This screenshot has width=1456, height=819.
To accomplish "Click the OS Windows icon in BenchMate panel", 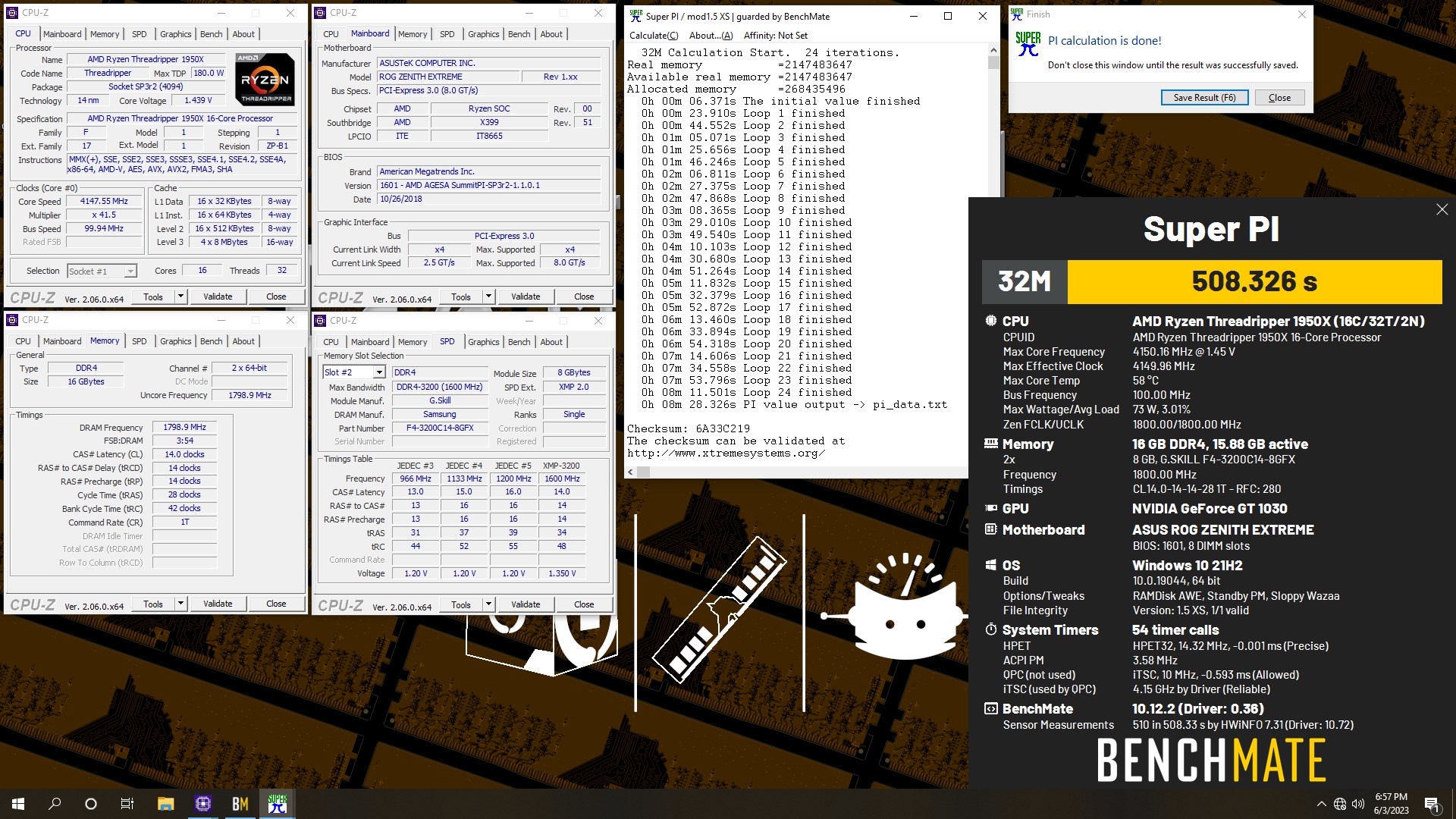I will point(990,565).
